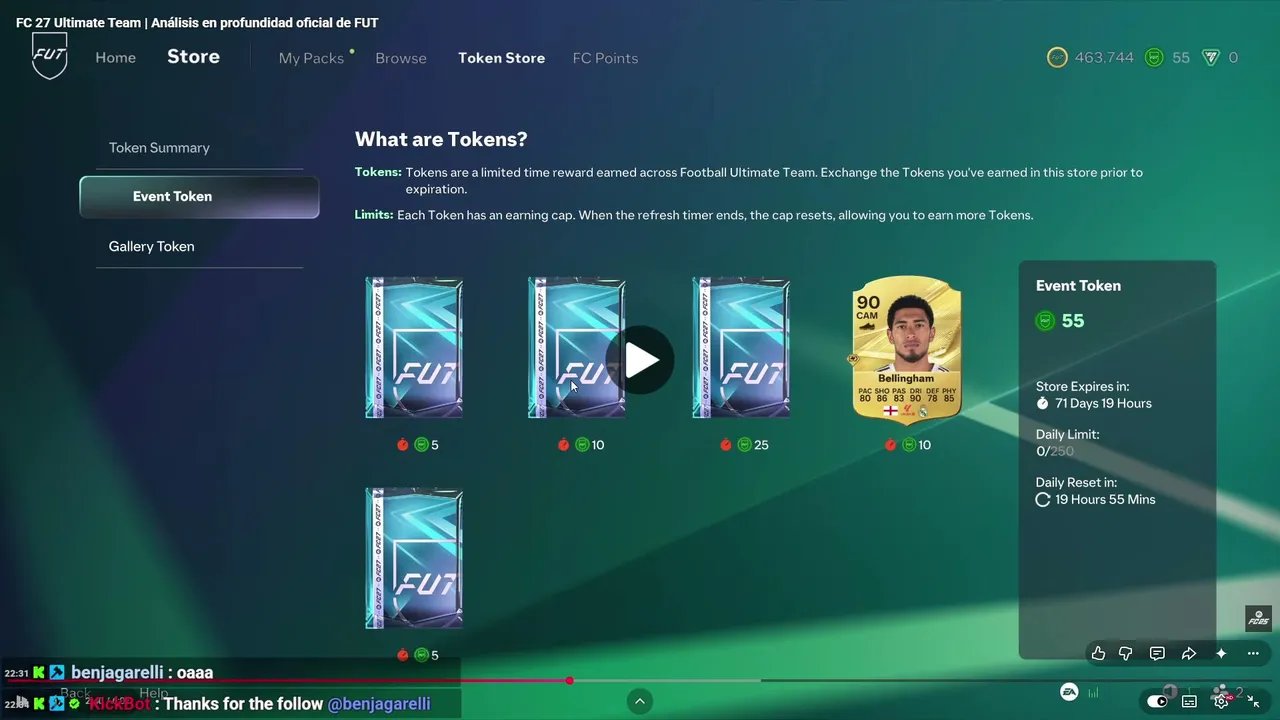Click the sparkle AI icon

pos(1221,653)
